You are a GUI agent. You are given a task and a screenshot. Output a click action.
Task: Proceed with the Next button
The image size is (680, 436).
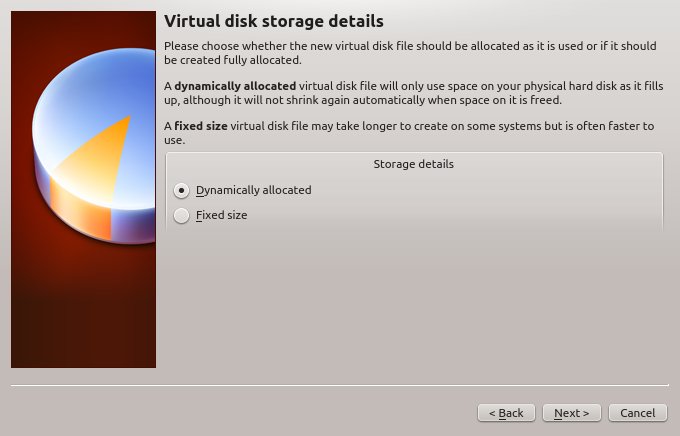tap(572, 413)
